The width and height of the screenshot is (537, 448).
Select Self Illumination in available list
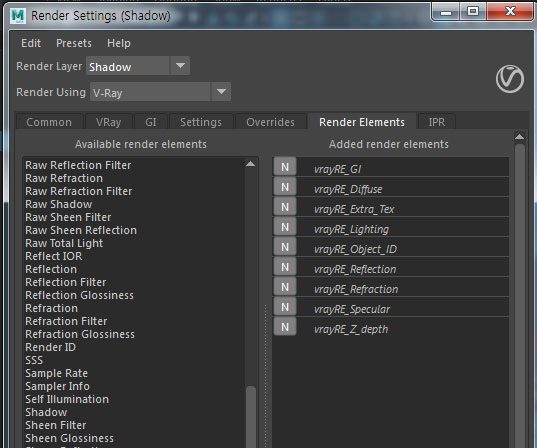coord(67,399)
